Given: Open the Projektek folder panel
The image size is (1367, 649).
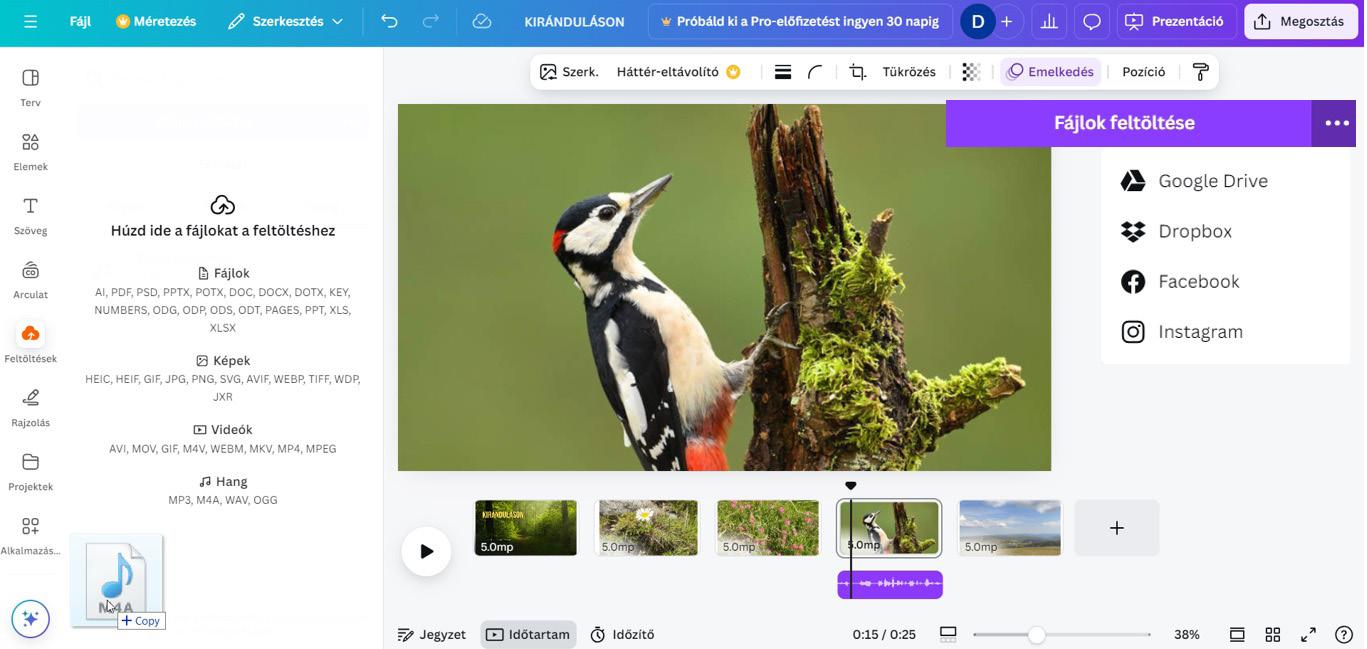Looking at the screenshot, I should pyautogui.click(x=30, y=471).
